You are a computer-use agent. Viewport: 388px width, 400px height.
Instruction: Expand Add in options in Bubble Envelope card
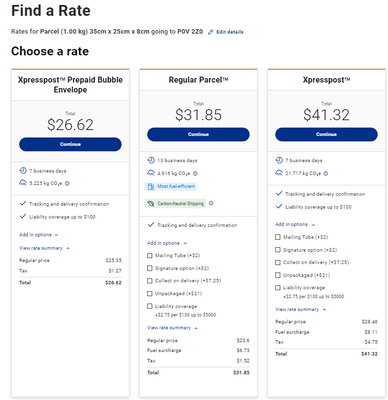point(39,235)
